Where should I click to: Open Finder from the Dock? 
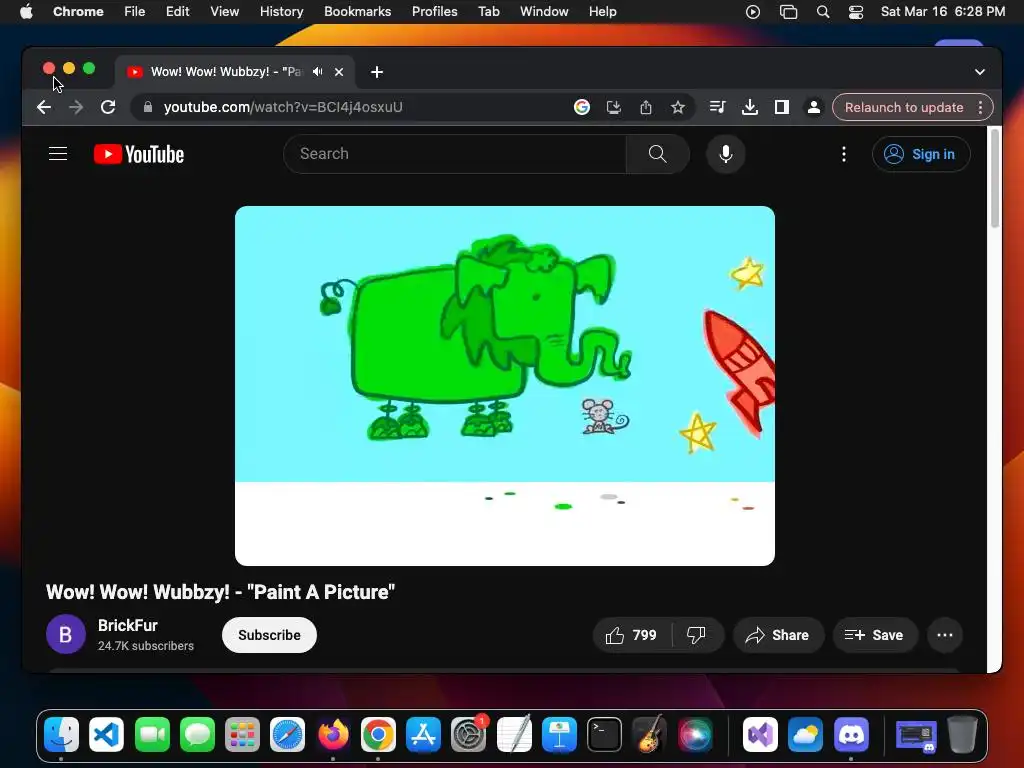(x=61, y=735)
